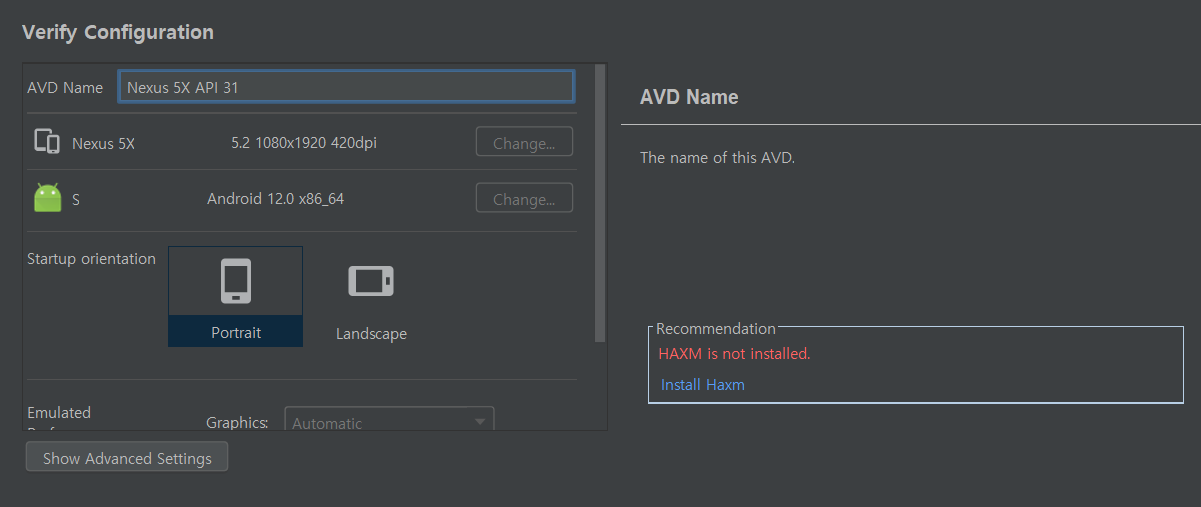Image resolution: width=1201 pixels, height=507 pixels.
Task: Click the 'Verify Configuration' heading
Action: click(x=118, y=32)
